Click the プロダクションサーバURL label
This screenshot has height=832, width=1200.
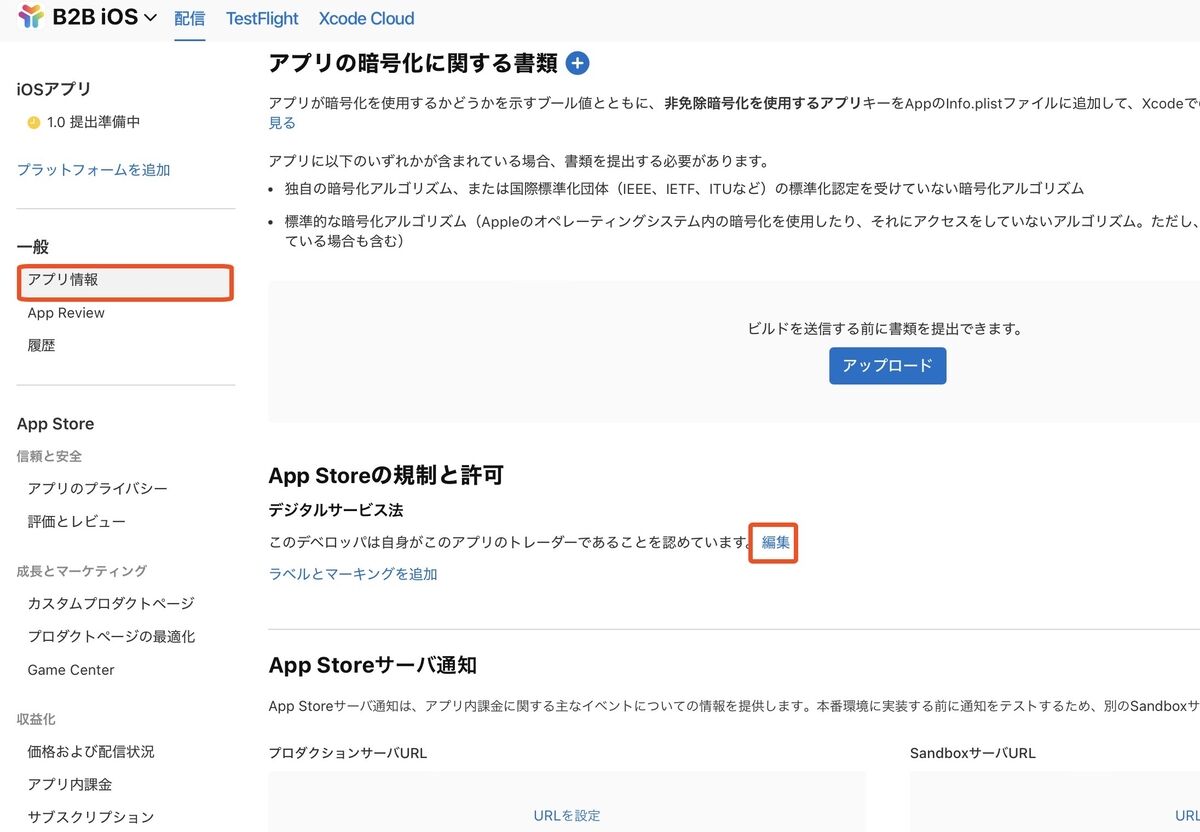click(x=348, y=753)
